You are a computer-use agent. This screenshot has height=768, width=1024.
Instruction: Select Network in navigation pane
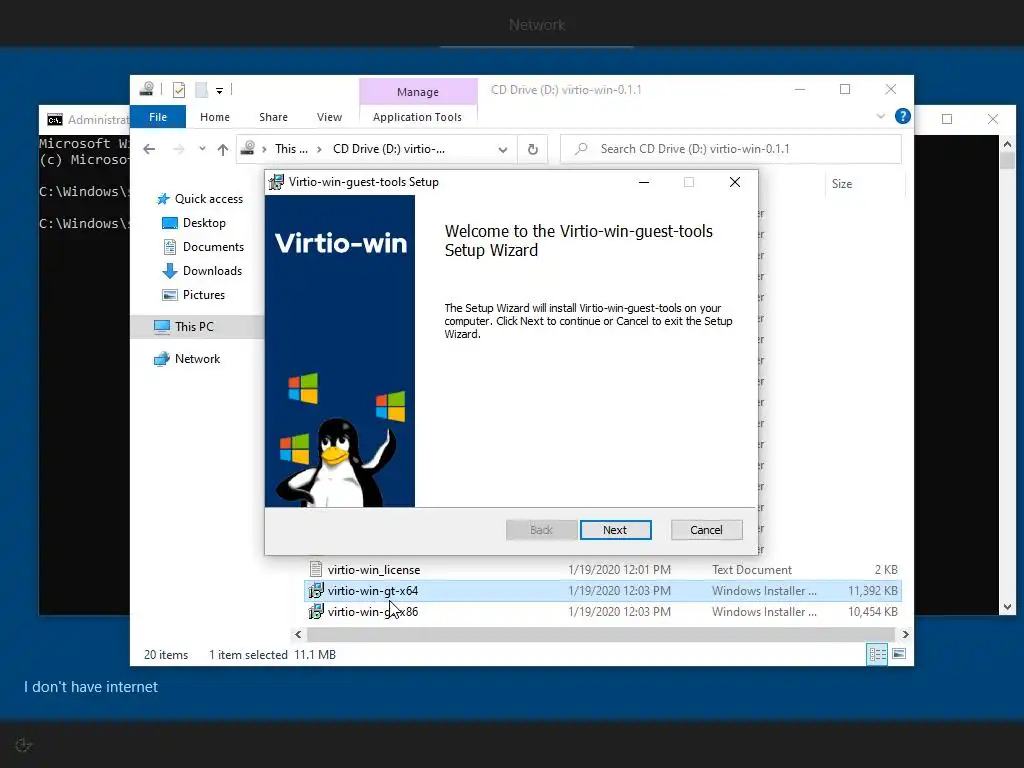[x=197, y=359]
